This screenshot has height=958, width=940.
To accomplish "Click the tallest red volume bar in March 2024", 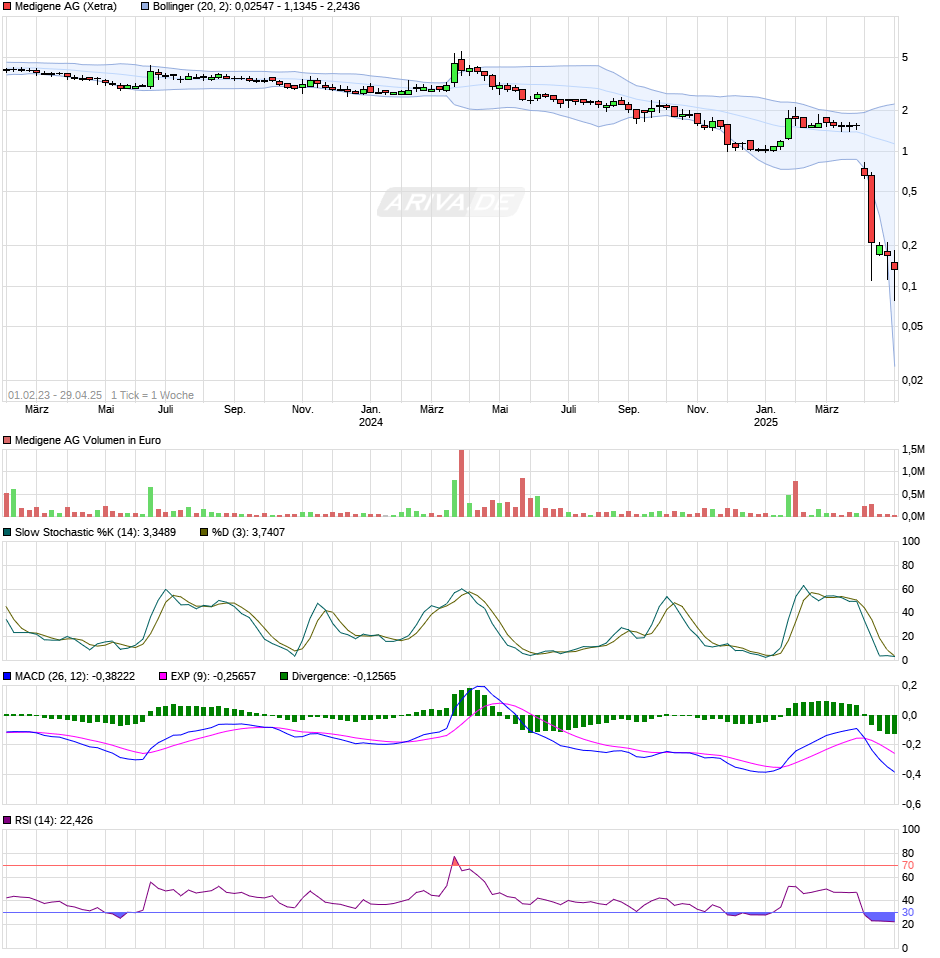I will pos(462,483).
